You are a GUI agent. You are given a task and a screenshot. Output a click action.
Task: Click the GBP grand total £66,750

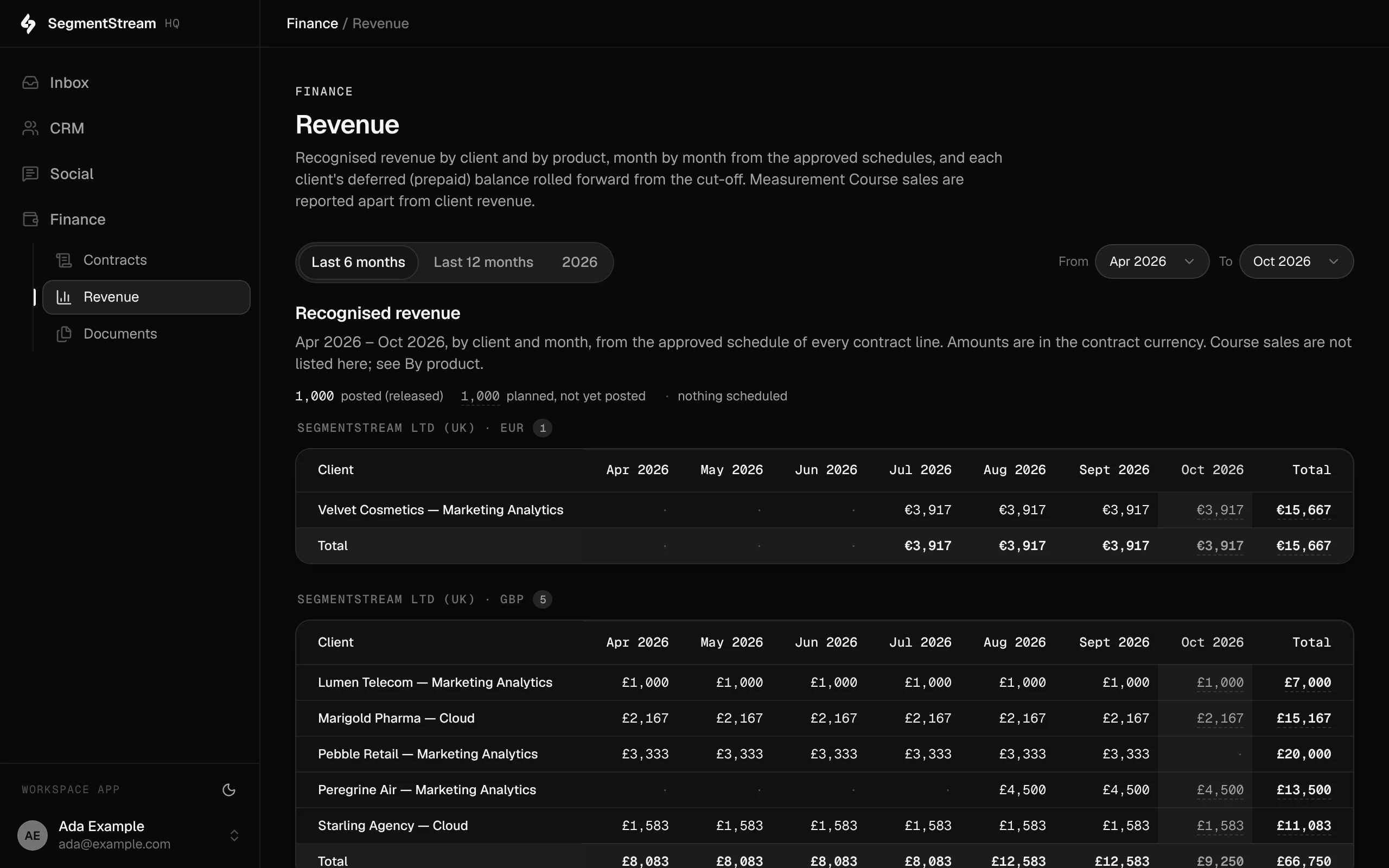tap(1303, 861)
